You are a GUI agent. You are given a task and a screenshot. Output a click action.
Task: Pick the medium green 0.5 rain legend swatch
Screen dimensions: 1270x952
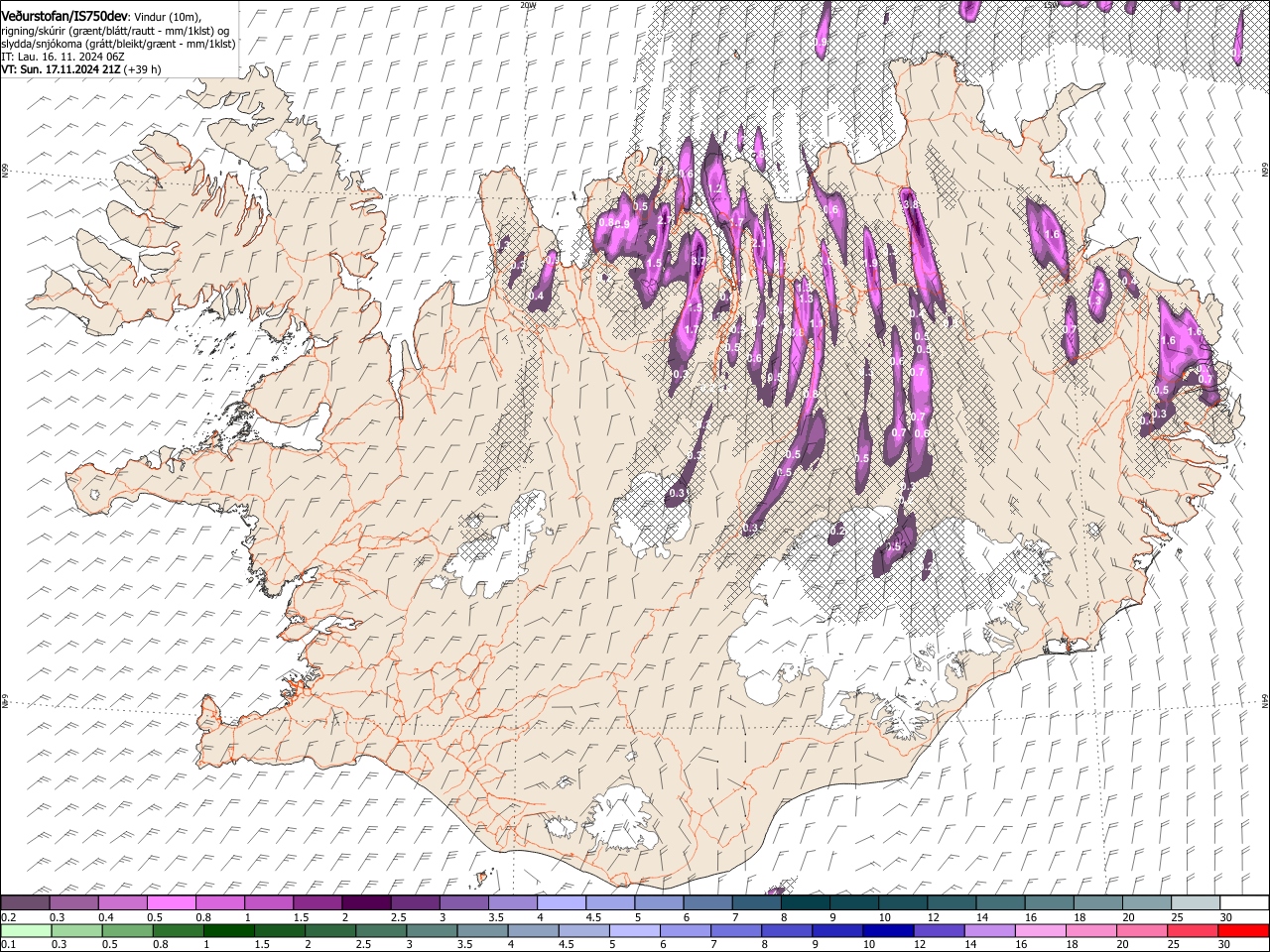click(x=127, y=931)
